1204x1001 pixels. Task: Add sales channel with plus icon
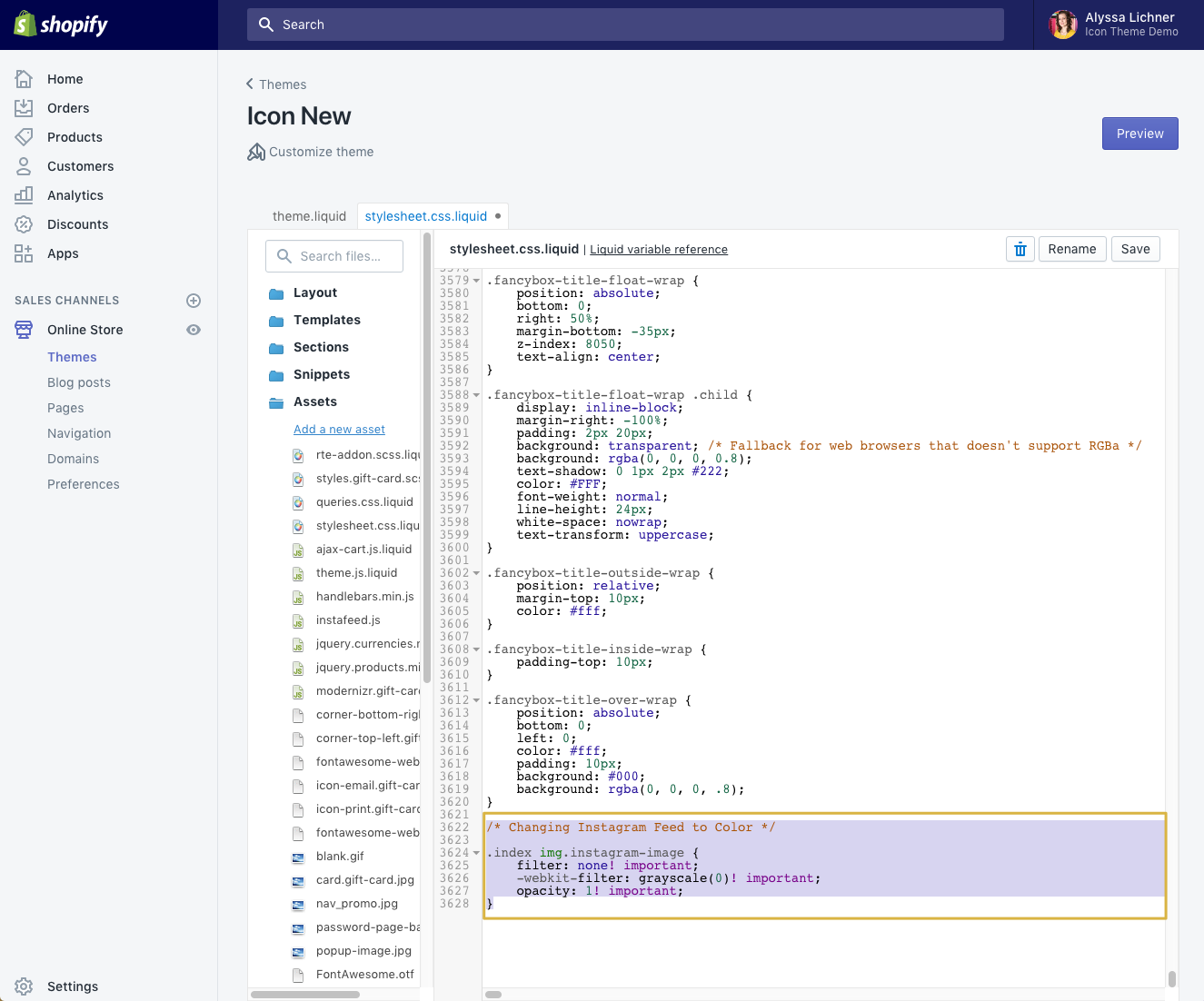pyautogui.click(x=194, y=301)
